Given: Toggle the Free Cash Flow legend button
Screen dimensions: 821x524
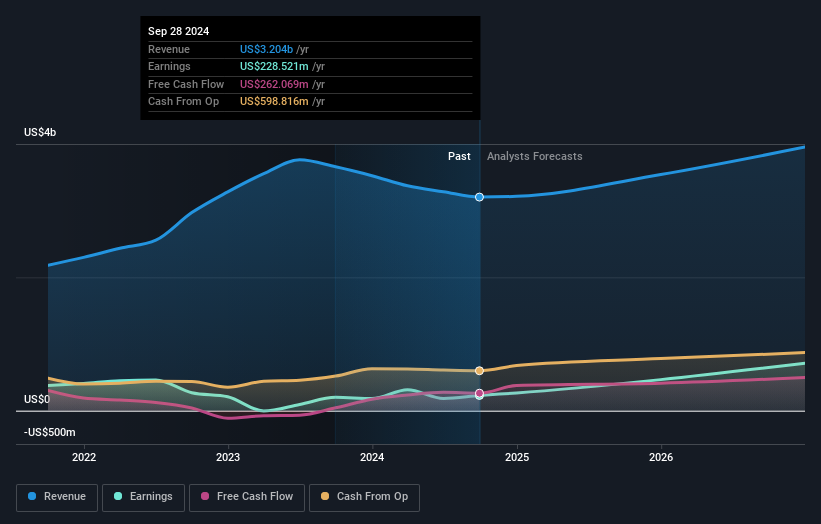Looking at the screenshot, I should point(247,497).
